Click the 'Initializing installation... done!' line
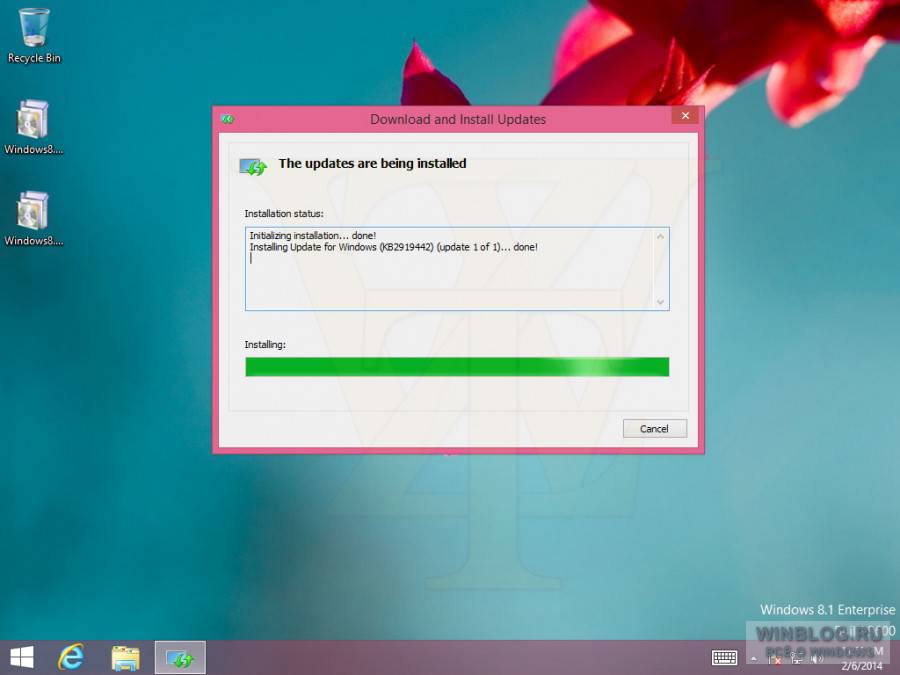 [313, 235]
